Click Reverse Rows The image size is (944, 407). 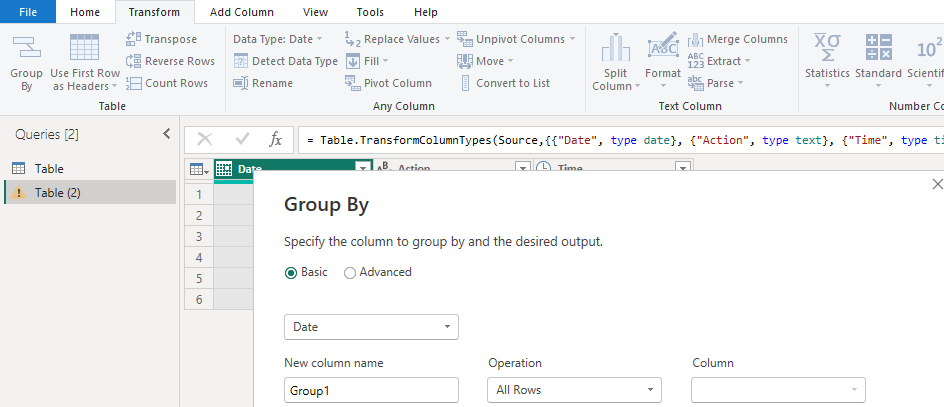[x=170, y=61]
